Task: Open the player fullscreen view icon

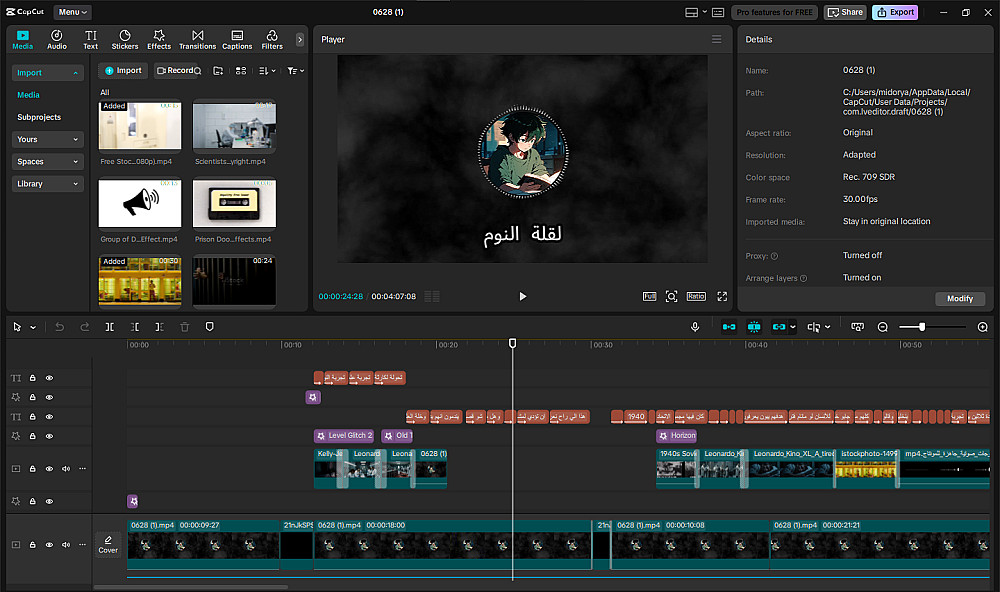Action: coord(722,297)
